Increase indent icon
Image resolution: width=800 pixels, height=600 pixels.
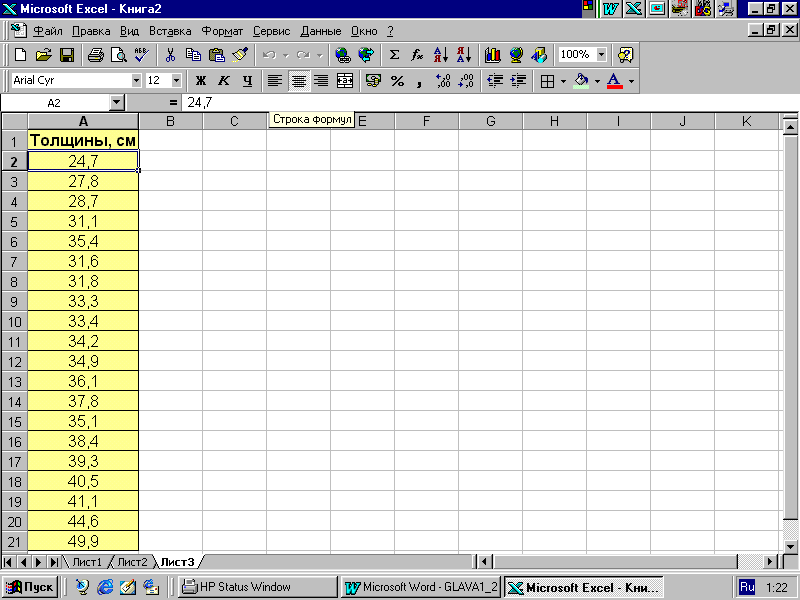(518, 81)
